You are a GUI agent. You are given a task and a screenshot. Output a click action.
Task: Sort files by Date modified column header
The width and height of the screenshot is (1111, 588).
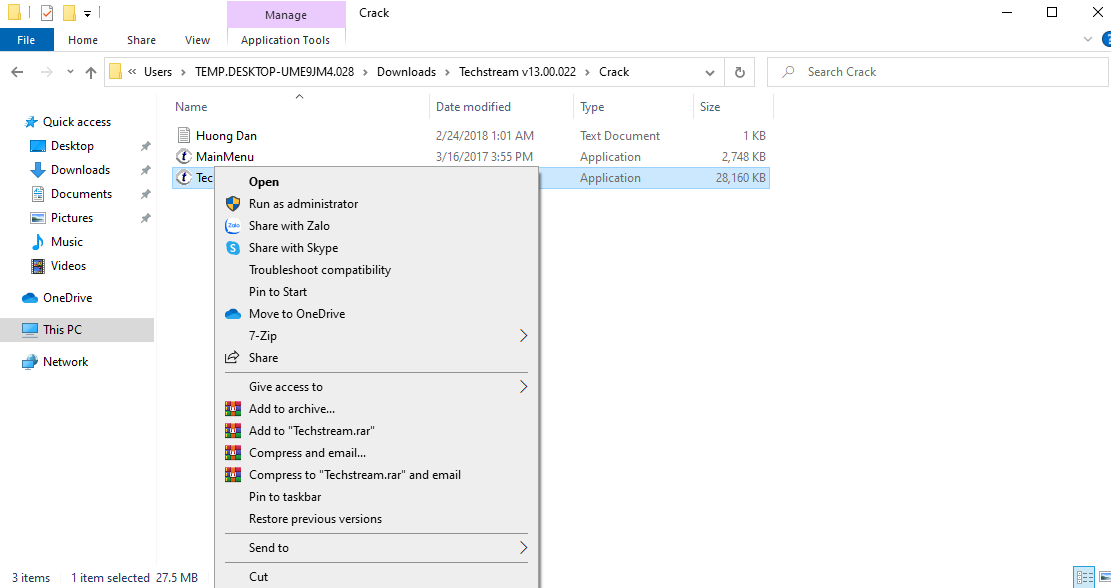473,107
